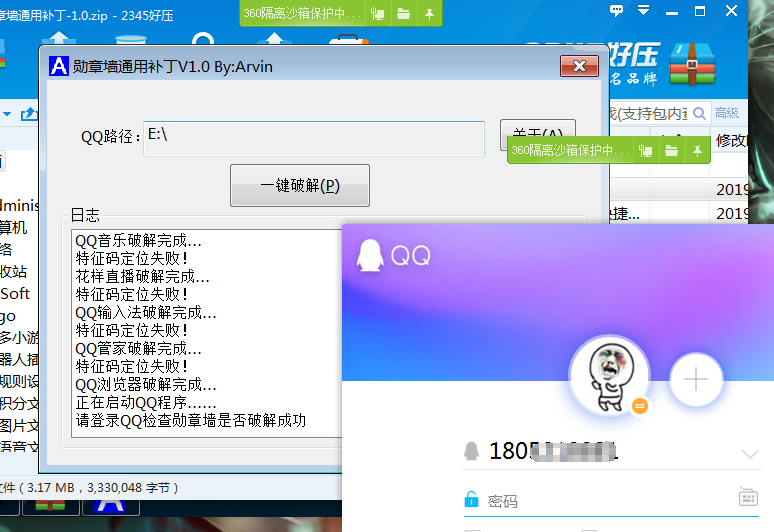Click the penguin icon beside account number
Viewport: 774px width, 532px height.
point(471,451)
